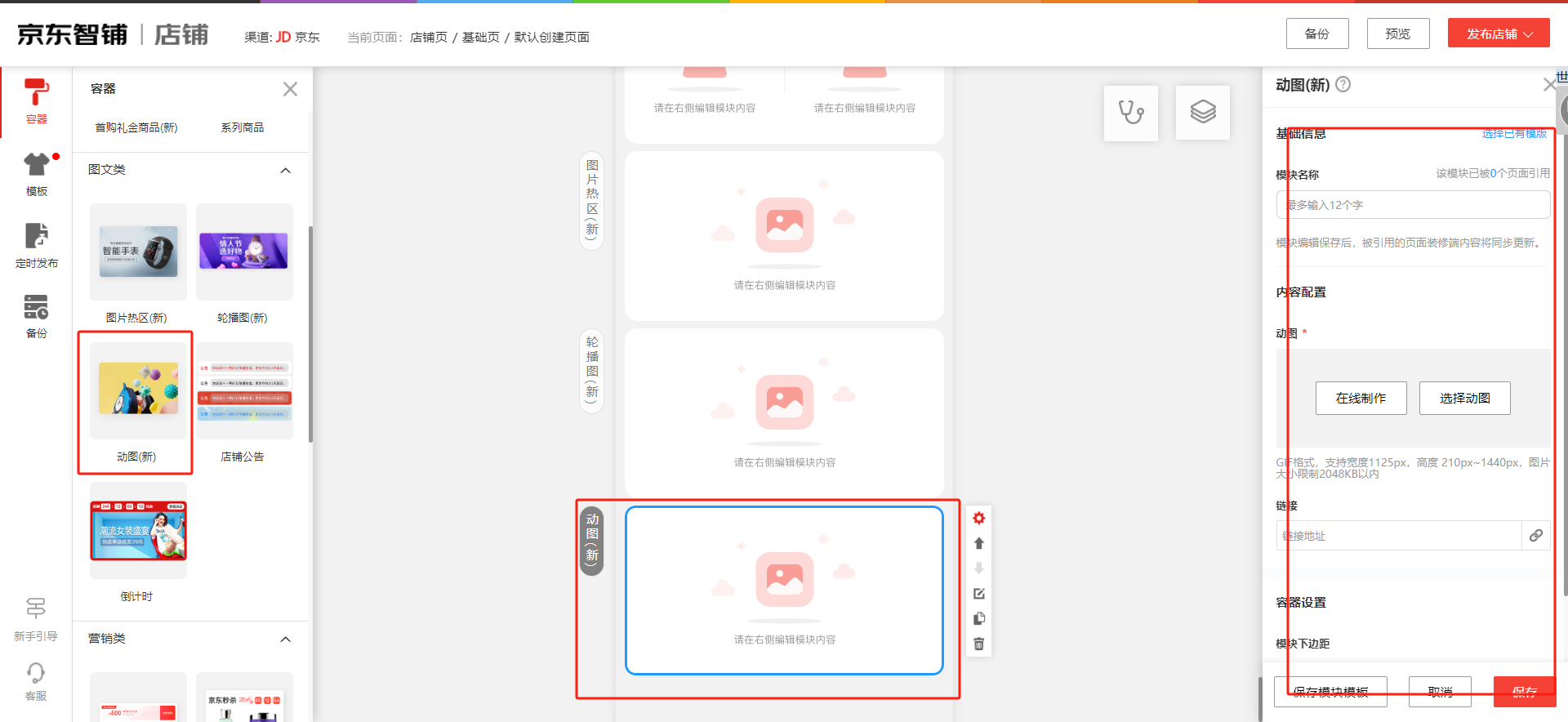Open the layers stack icon

[1202, 113]
